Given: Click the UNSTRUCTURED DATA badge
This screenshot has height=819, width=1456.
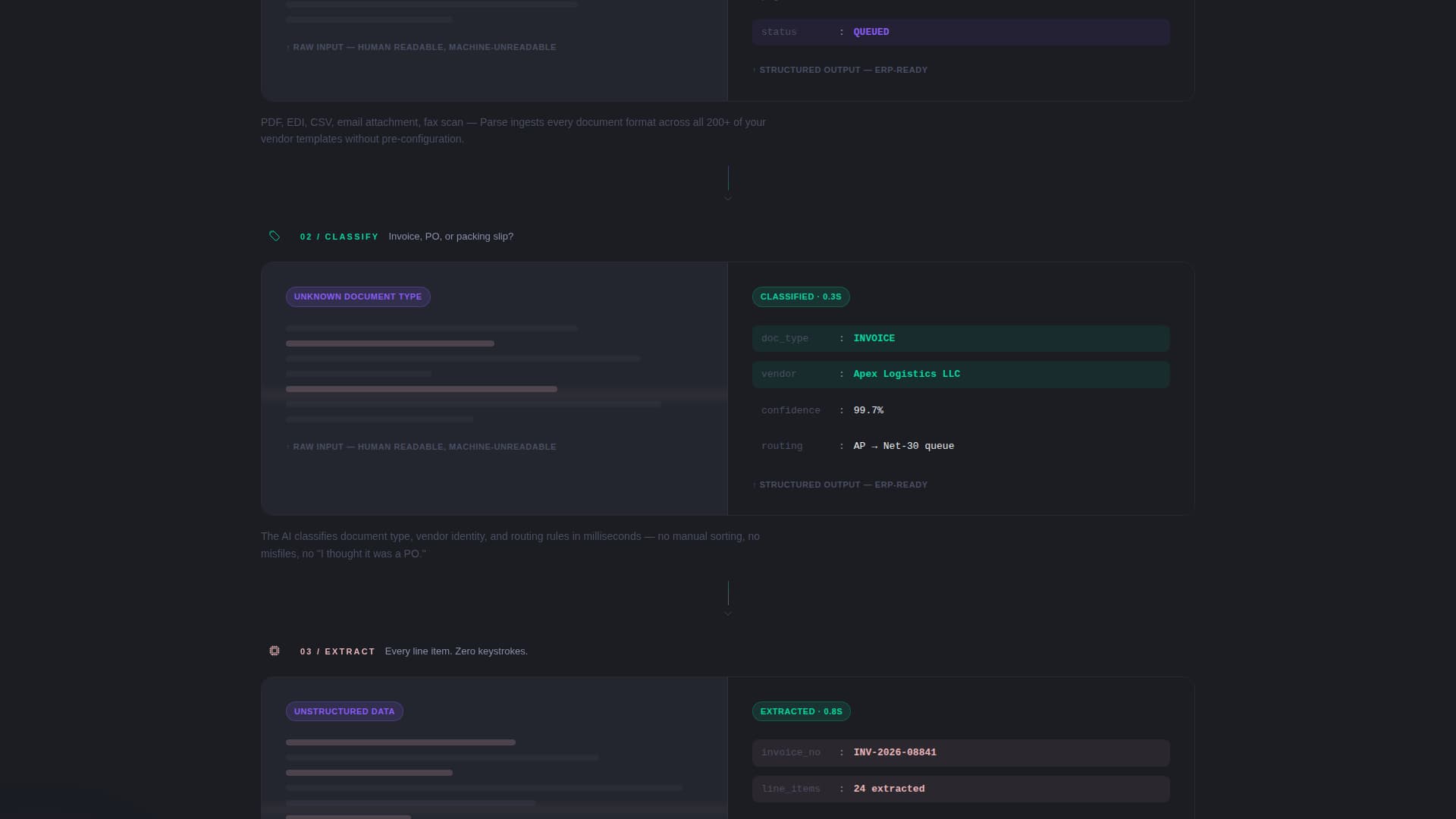Looking at the screenshot, I should tap(344, 711).
